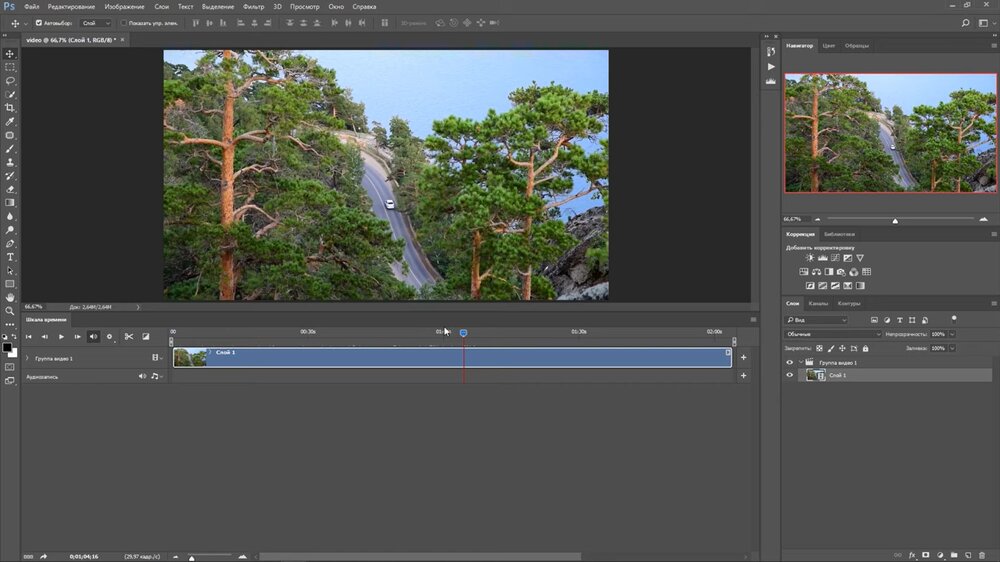Select the Crop tool in toolbar
Screen dimensions: 1000x562
click(x=10, y=108)
